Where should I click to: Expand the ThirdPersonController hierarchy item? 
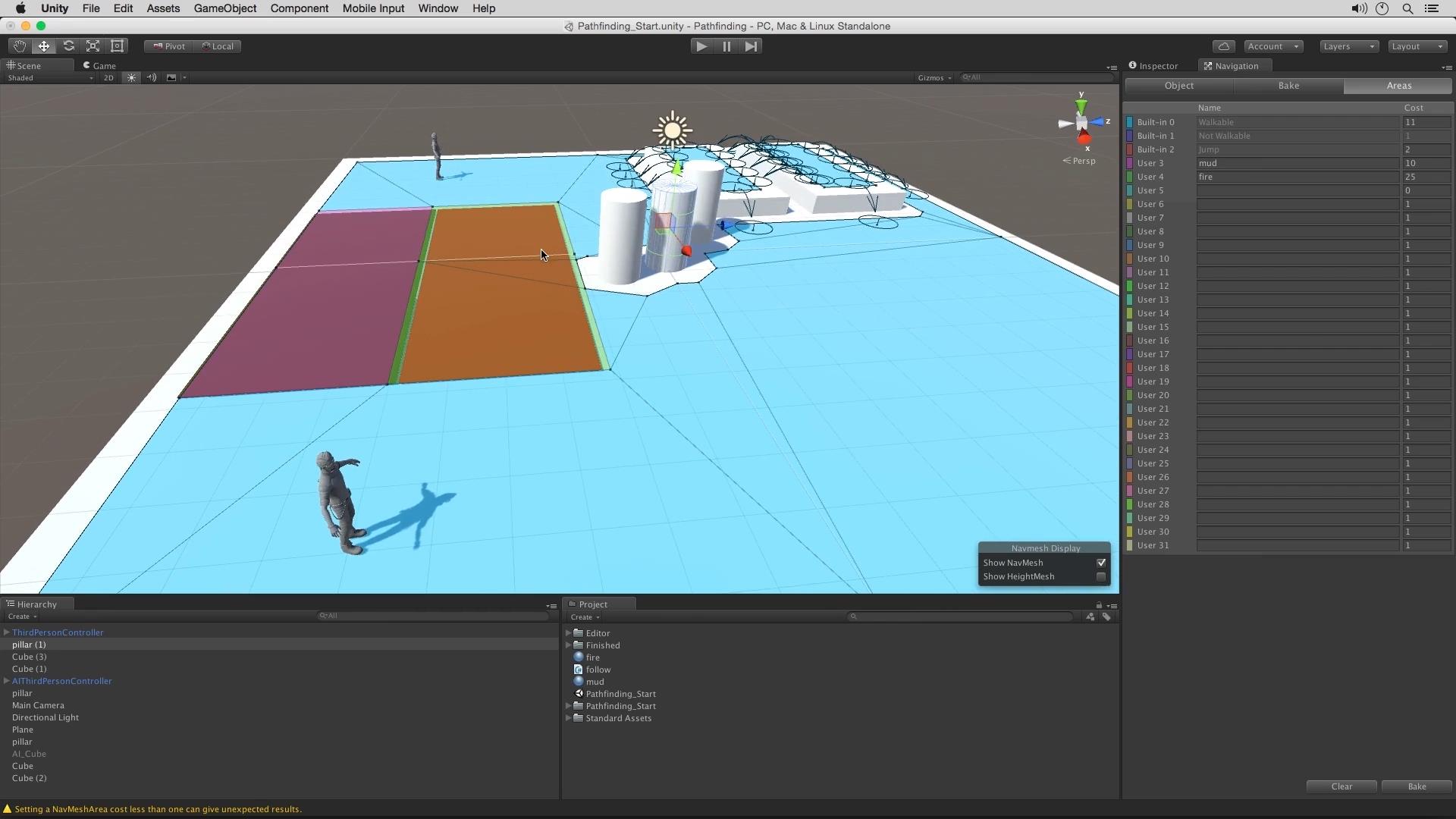pyautogui.click(x=7, y=631)
